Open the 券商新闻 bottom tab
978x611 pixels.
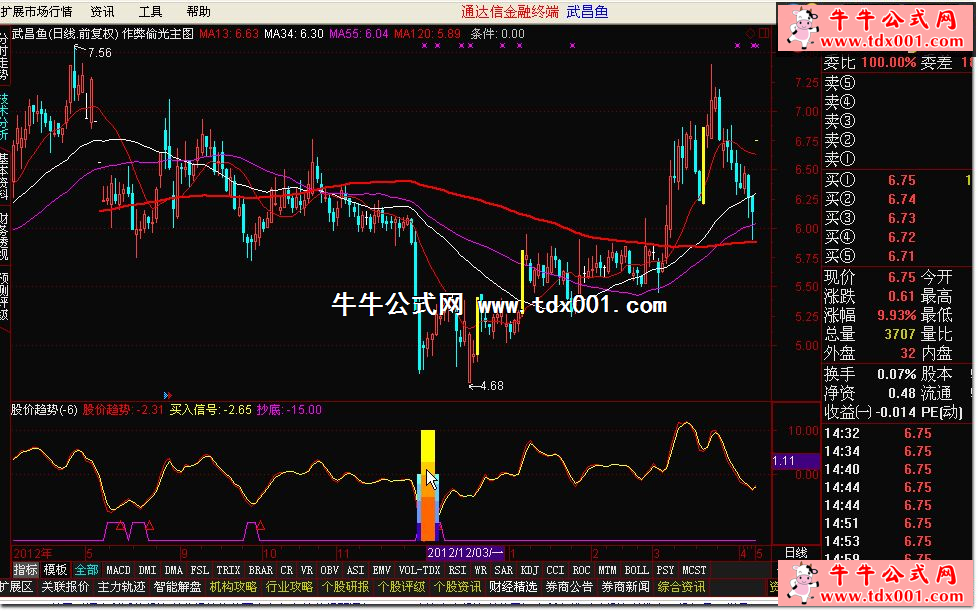[x=626, y=587]
